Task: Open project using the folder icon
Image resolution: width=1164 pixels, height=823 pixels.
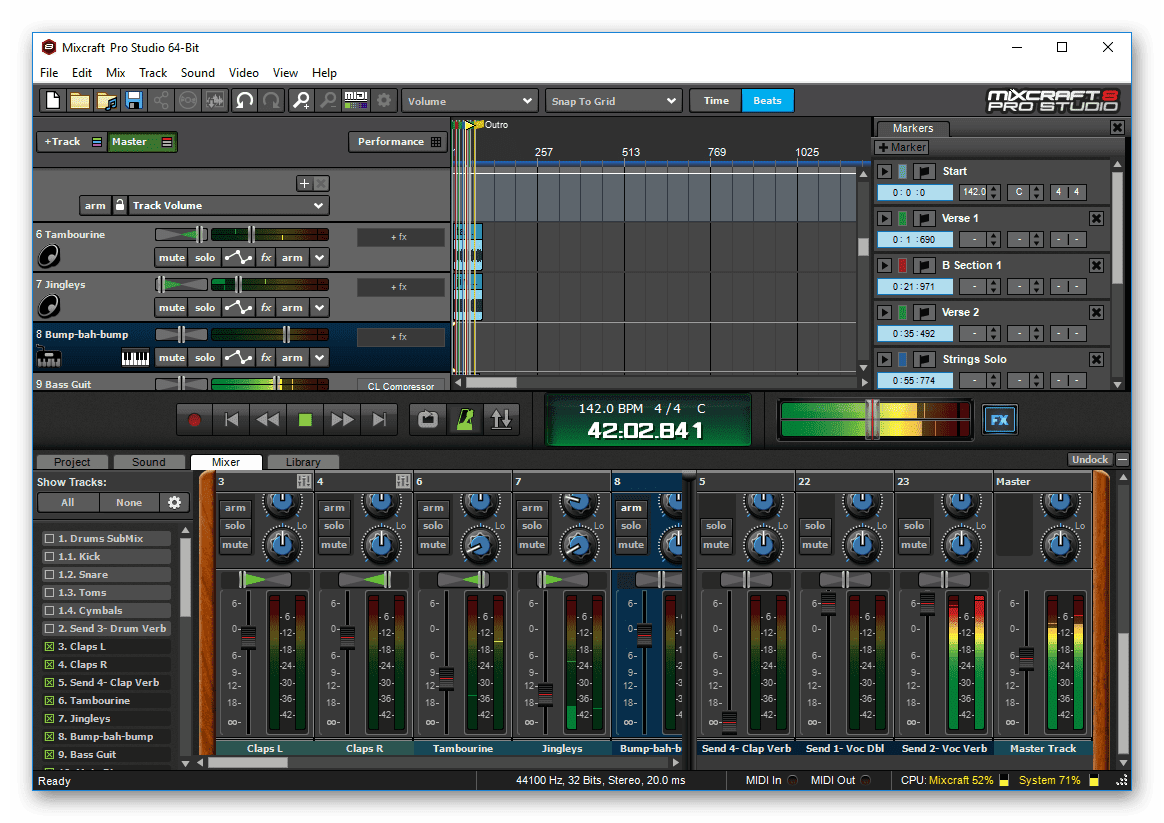Action: pos(79,101)
